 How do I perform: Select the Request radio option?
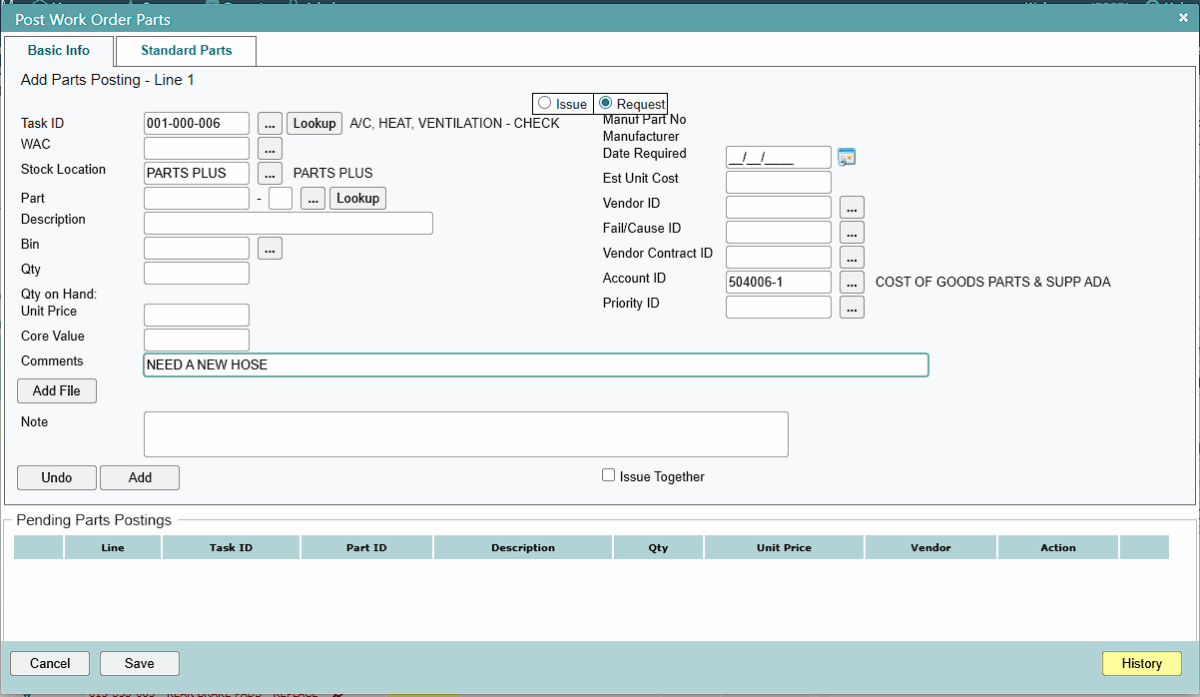point(605,103)
